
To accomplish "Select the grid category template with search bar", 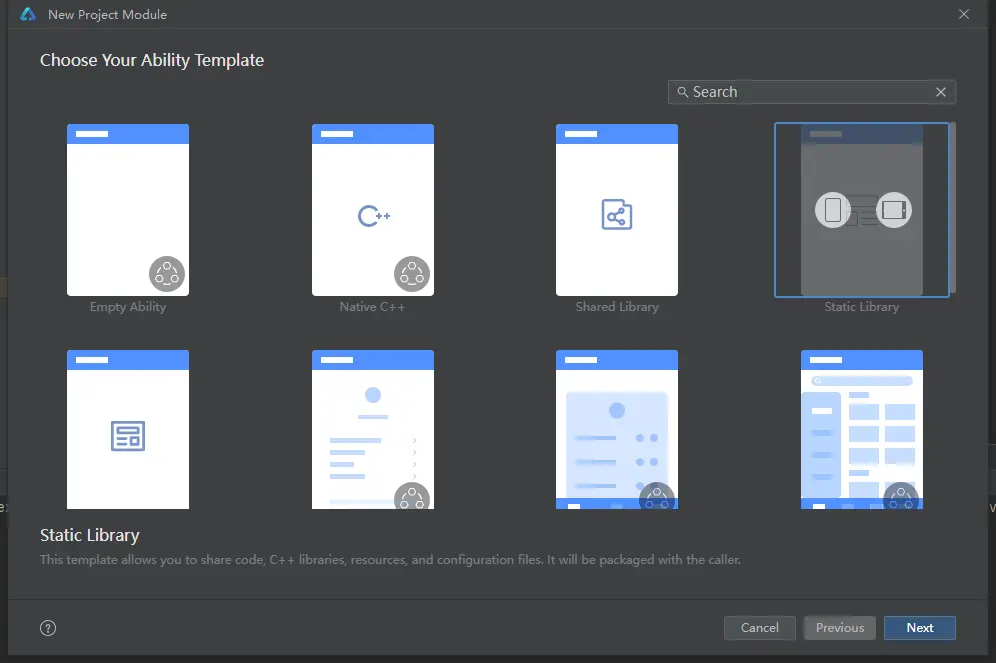I will coord(862,429).
